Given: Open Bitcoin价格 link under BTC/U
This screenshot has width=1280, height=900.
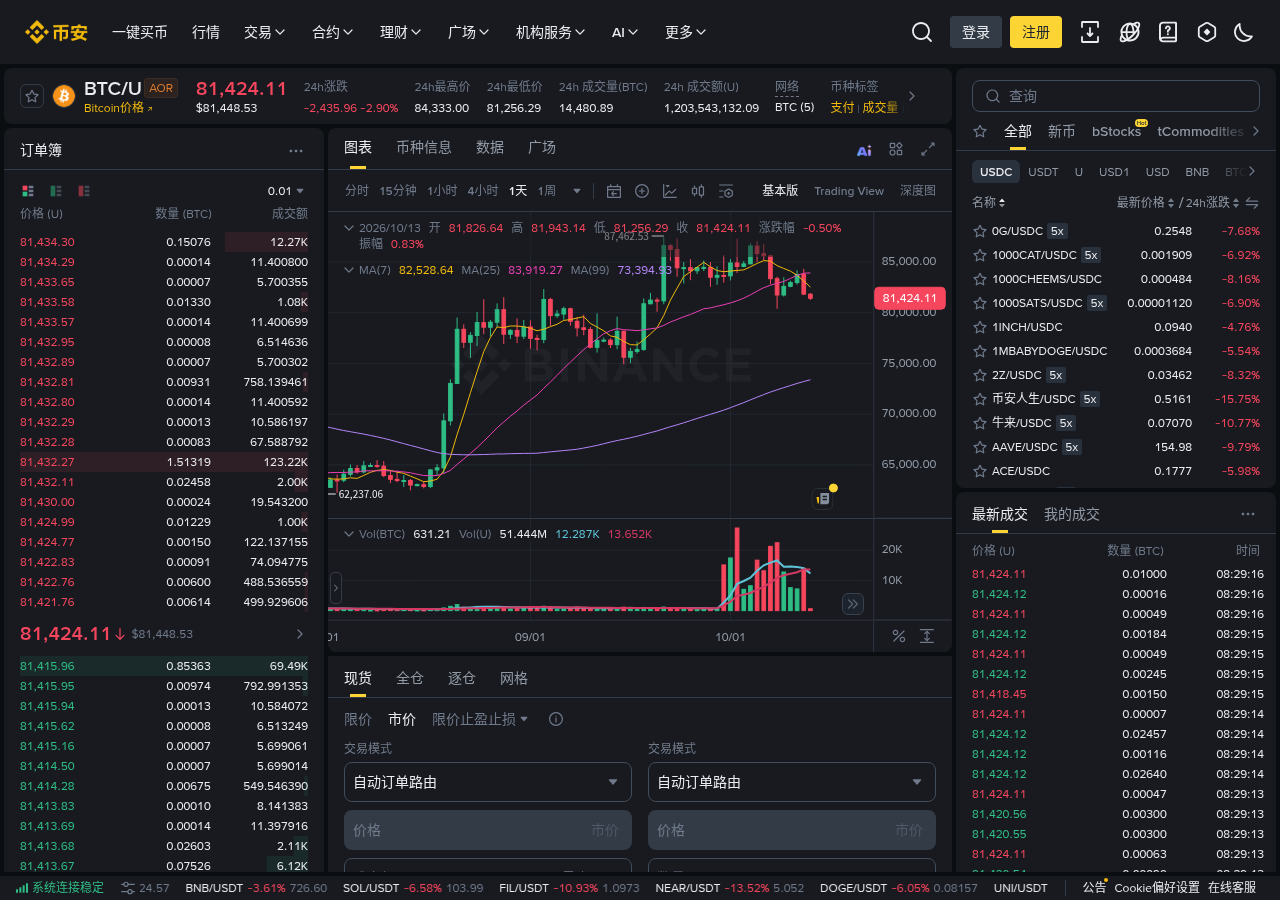Looking at the screenshot, I should (x=118, y=108).
